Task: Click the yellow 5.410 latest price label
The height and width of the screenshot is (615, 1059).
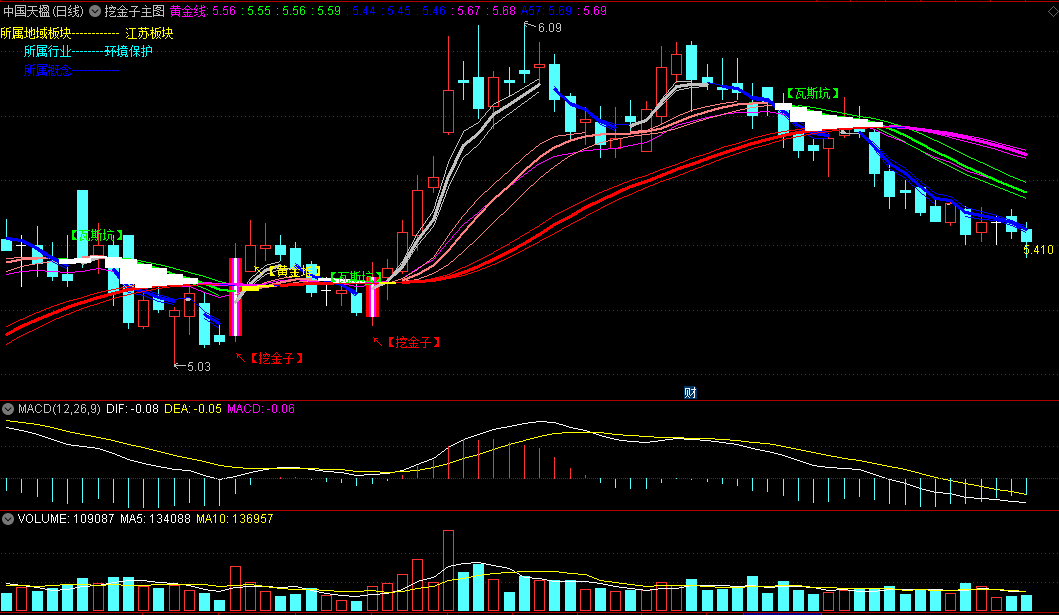Action: pyautogui.click(x=1038, y=250)
